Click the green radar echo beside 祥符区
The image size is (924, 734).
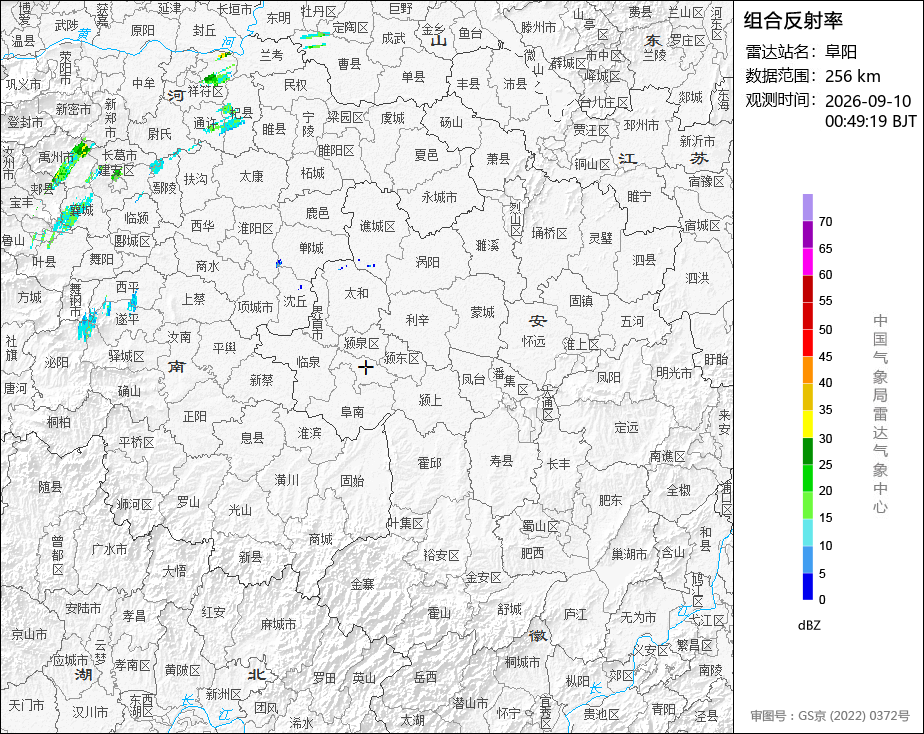(x=218, y=76)
